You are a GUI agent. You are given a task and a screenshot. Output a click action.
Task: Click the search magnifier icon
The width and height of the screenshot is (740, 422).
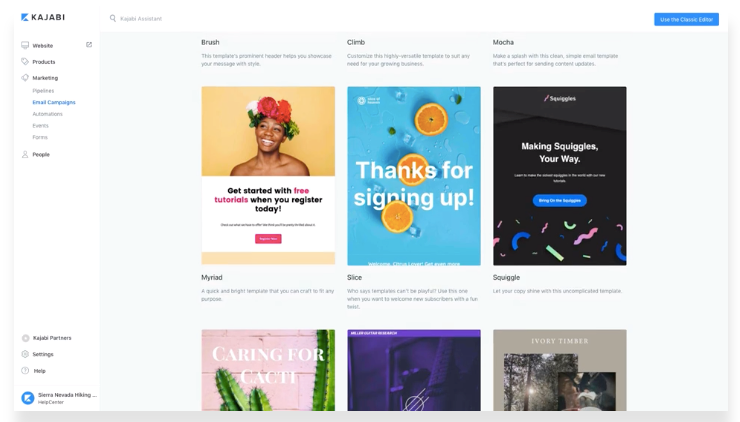(x=113, y=18)
